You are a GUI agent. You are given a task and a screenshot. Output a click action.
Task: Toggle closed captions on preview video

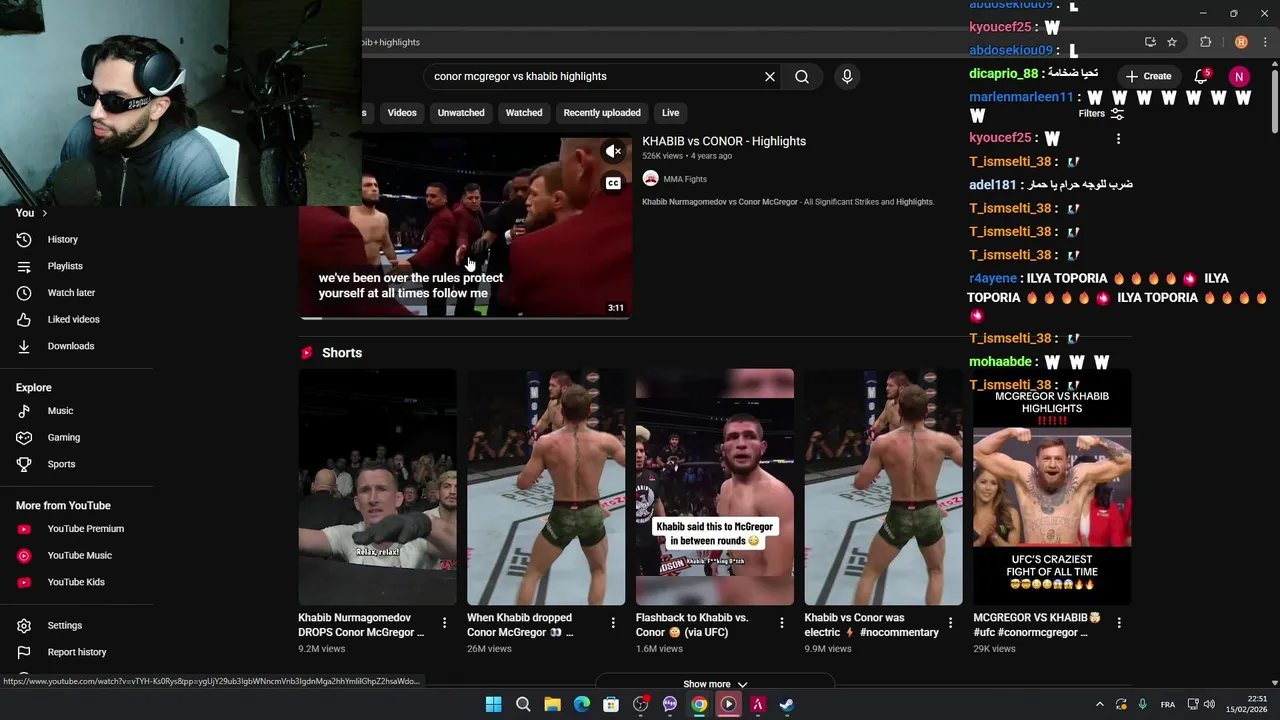click(613, 183)
